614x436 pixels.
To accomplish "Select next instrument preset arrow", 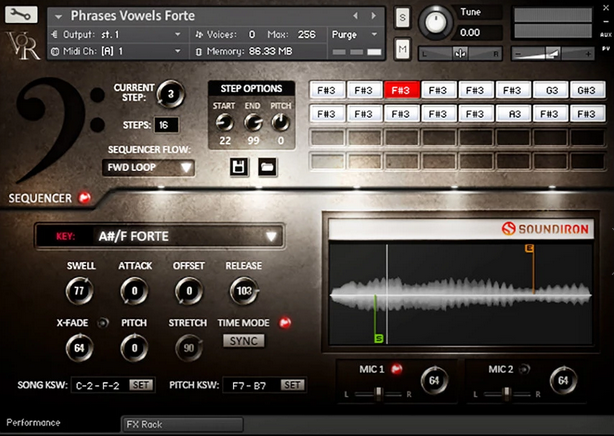I will [x=373, y=16].
